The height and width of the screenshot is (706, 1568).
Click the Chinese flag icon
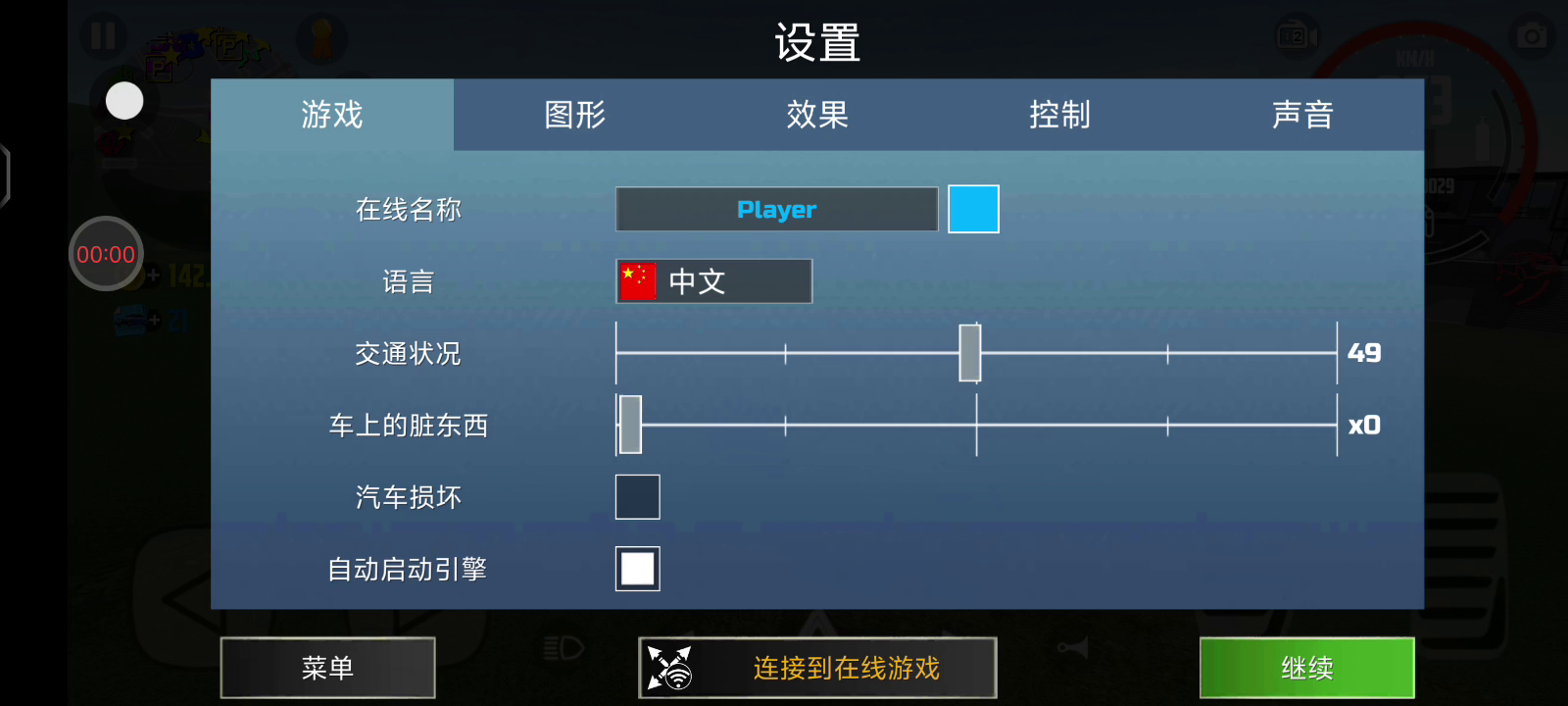point(637,281)
